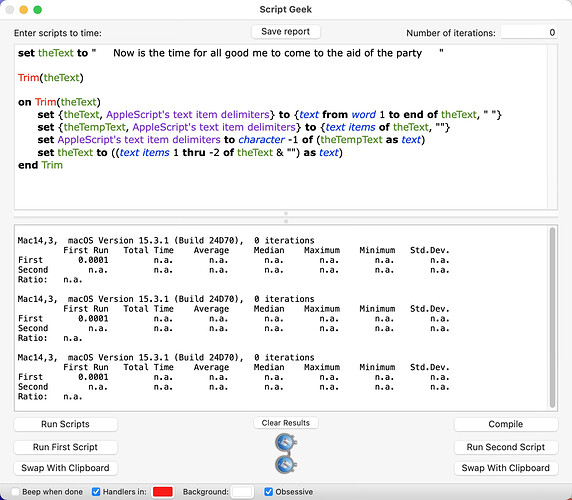Click the 'set theText to' first script line
This screenshot has height=500, width=572.
coord(231,53)
